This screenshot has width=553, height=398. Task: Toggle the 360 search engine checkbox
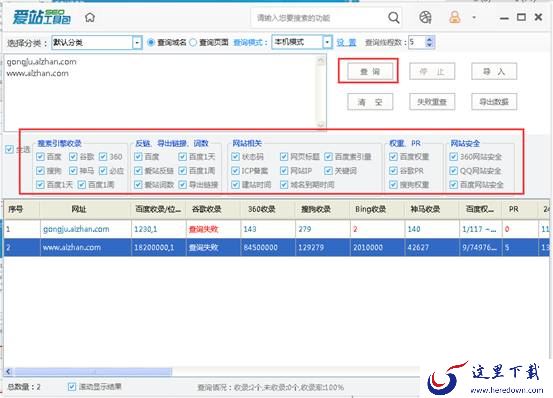coord(103,157)
